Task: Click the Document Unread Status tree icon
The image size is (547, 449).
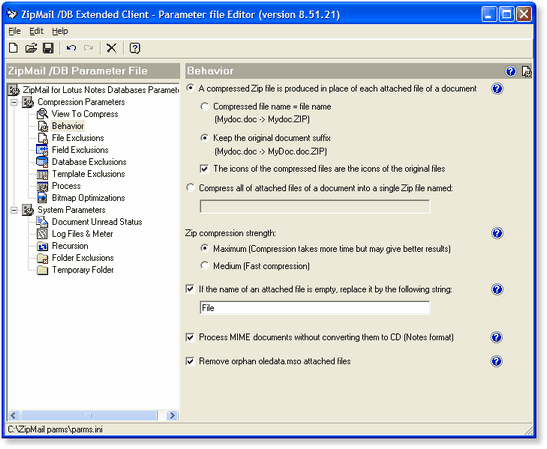Action: [x=42, y=222]
